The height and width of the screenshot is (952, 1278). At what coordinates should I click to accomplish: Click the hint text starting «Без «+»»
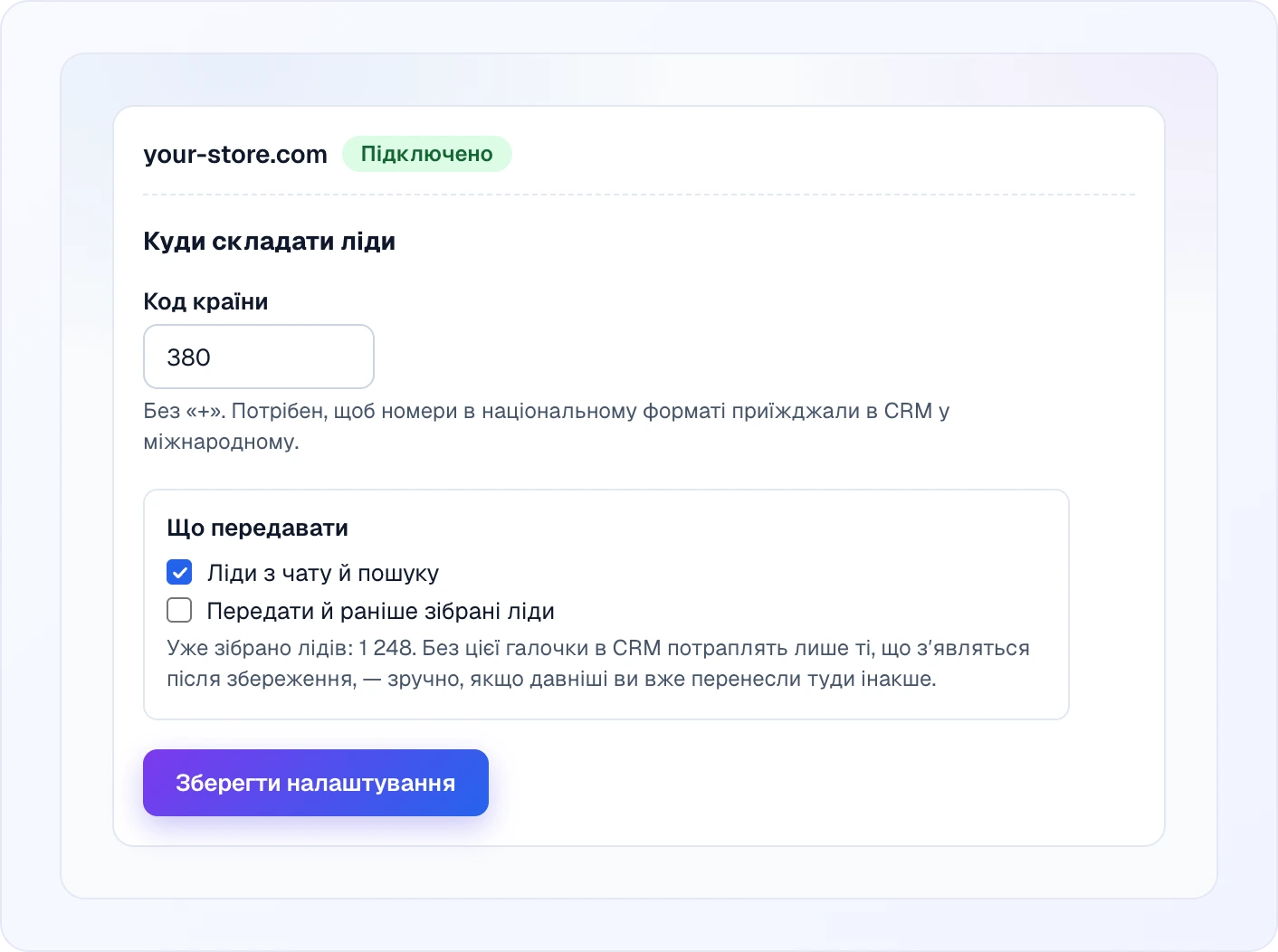(x=547, y=426)
